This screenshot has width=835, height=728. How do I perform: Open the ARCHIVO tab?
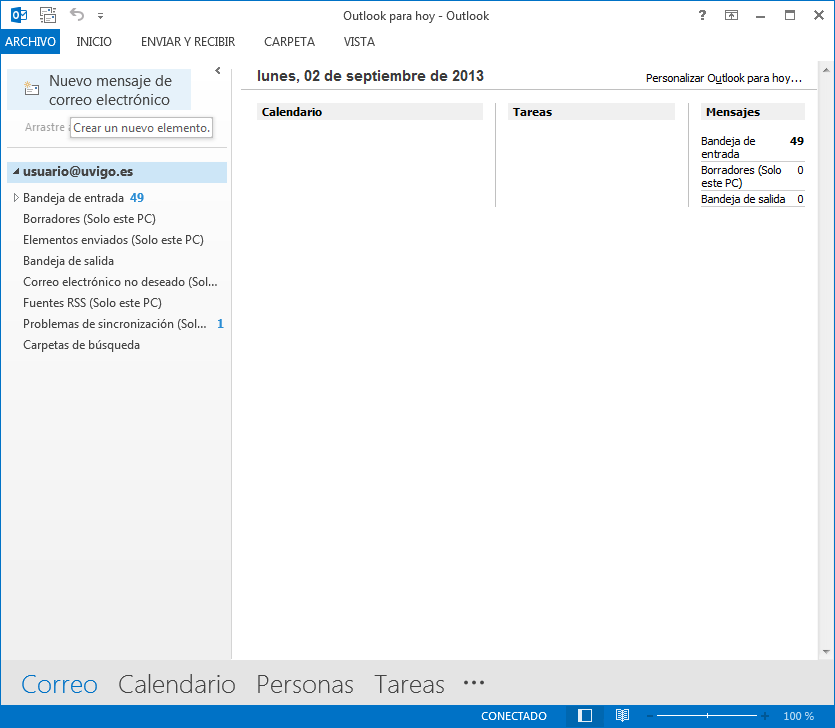[x=30, y=42]
